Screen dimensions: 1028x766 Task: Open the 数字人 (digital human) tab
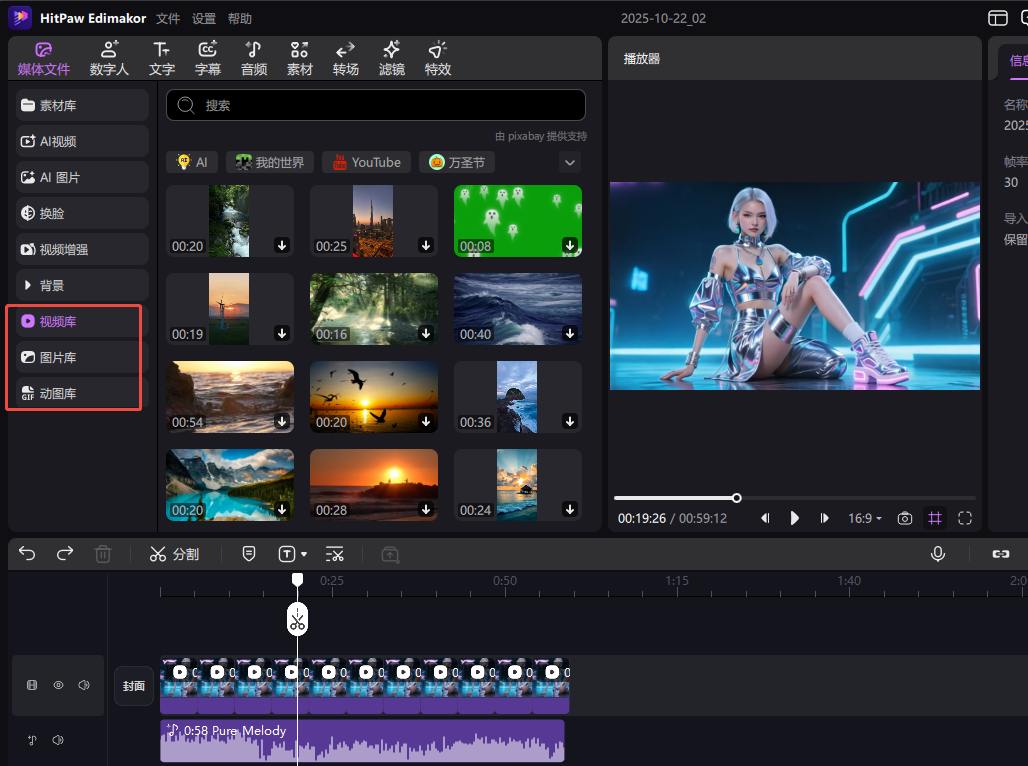(x=109, y=58)
